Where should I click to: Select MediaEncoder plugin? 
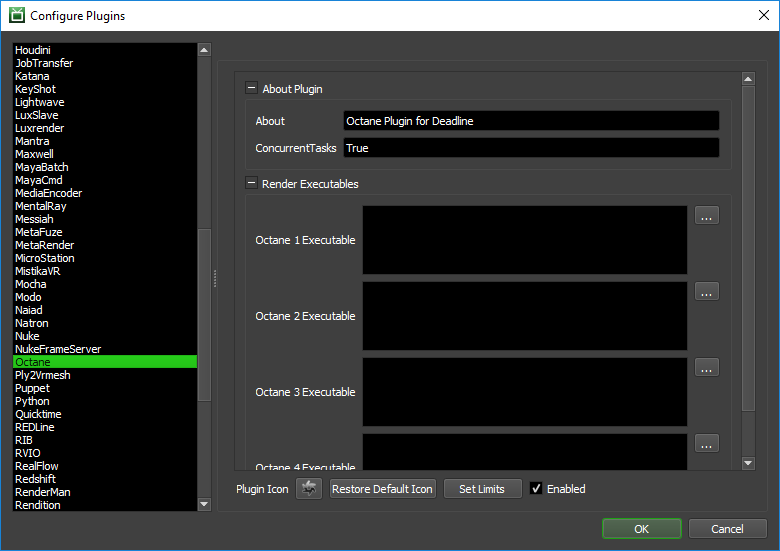pos(105,193)
